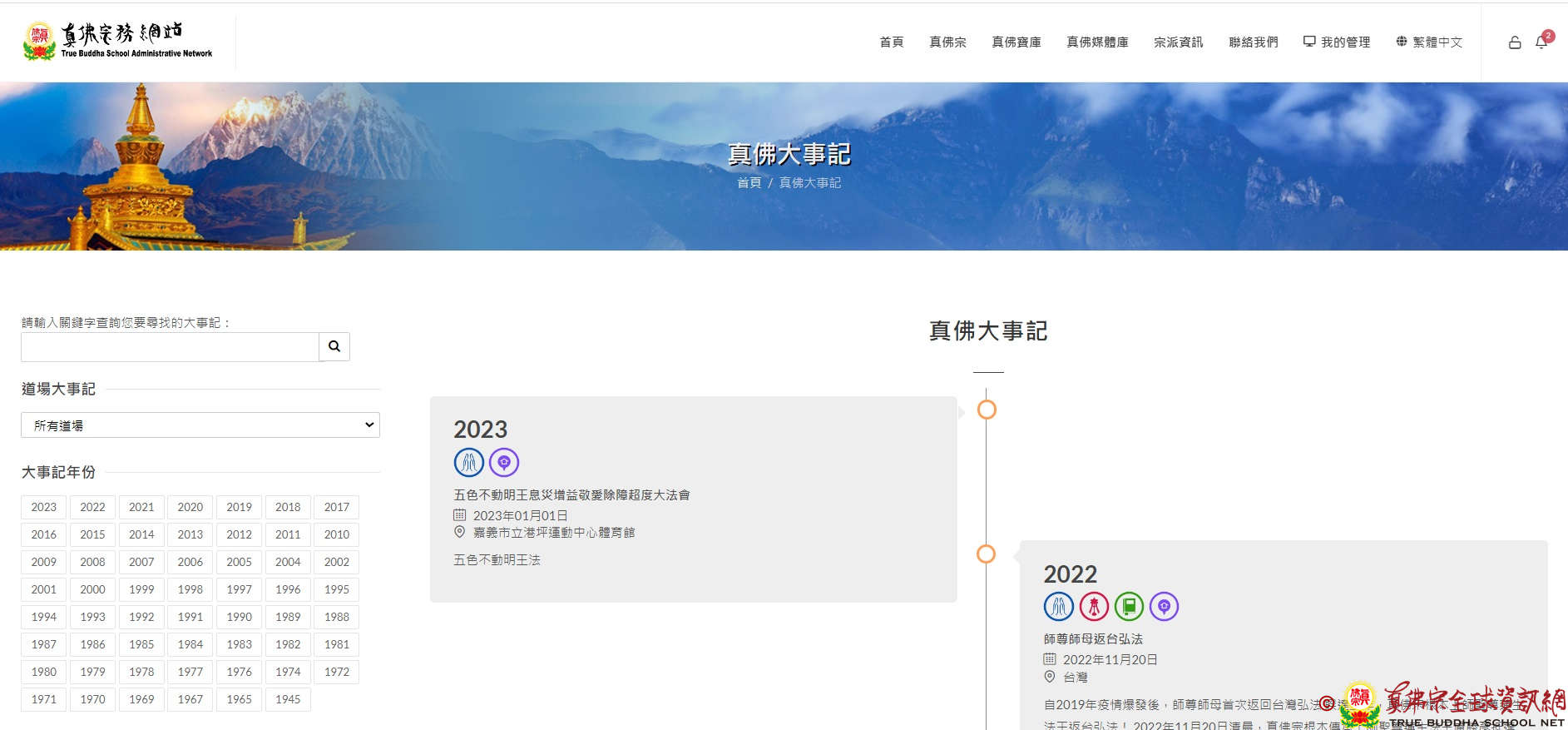Expand the 所有道場 dropdown
Screen dimensions: 1568x730
point(200,425)
